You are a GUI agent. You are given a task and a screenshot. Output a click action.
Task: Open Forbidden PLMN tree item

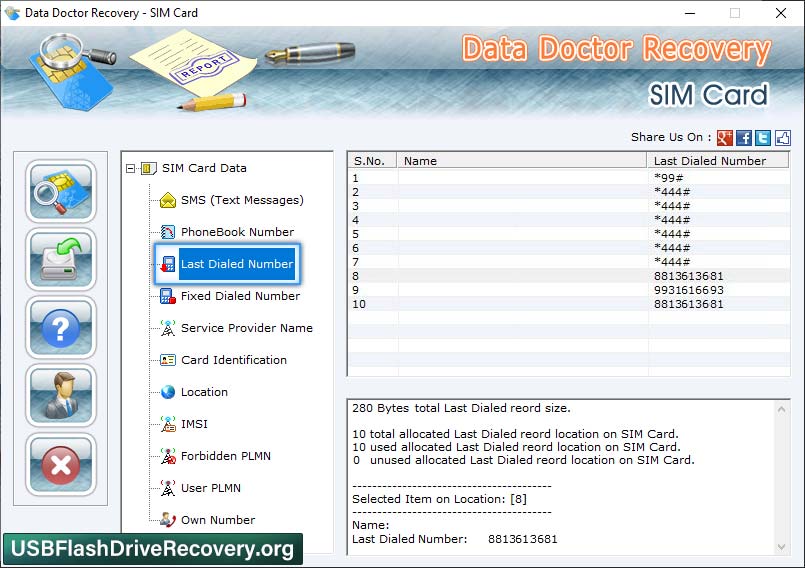click(226, 456)
